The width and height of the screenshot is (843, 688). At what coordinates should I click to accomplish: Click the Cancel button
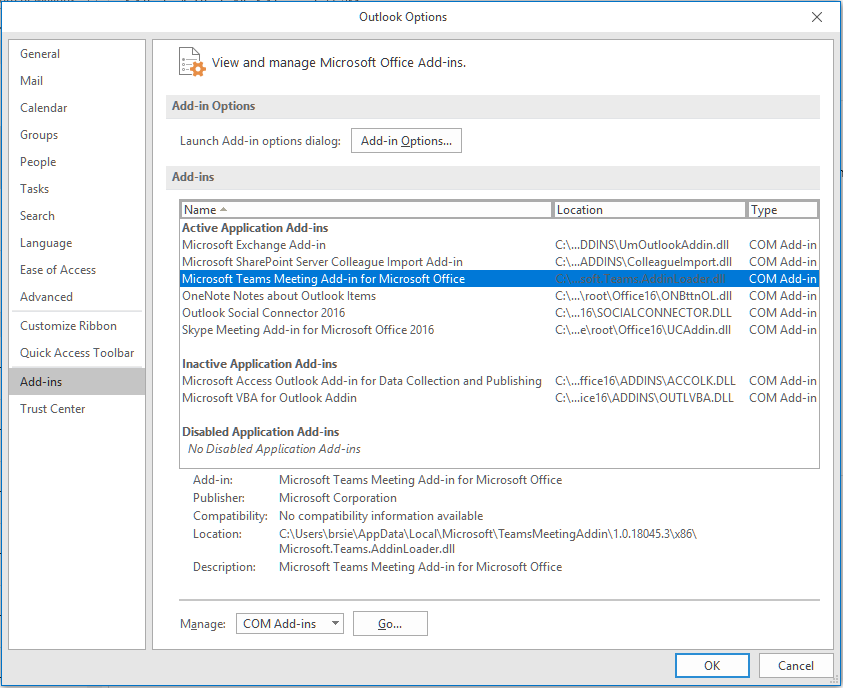[x=796, y=665]
